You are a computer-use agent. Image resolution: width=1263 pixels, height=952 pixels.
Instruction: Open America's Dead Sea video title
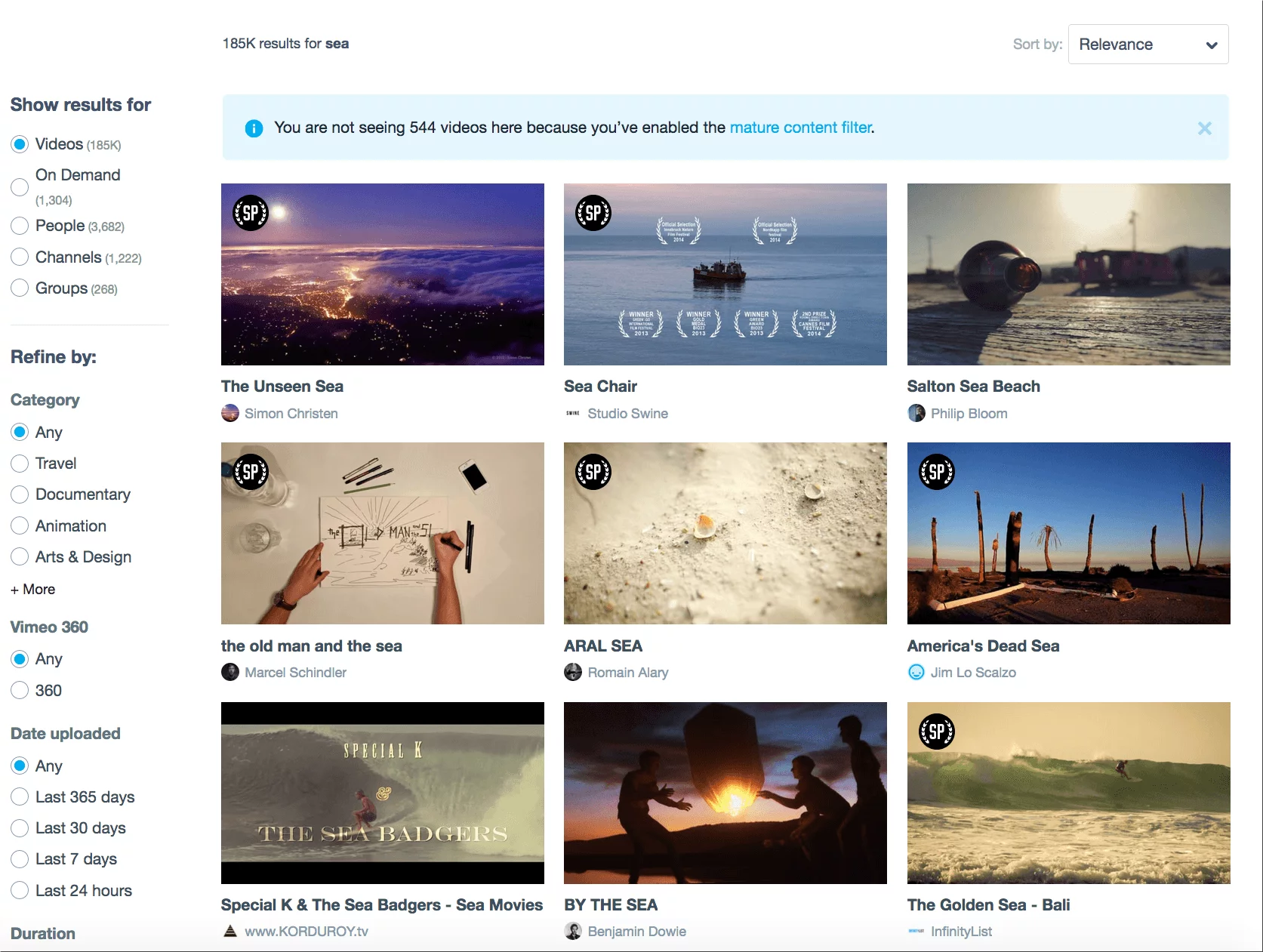click(984, 646)
